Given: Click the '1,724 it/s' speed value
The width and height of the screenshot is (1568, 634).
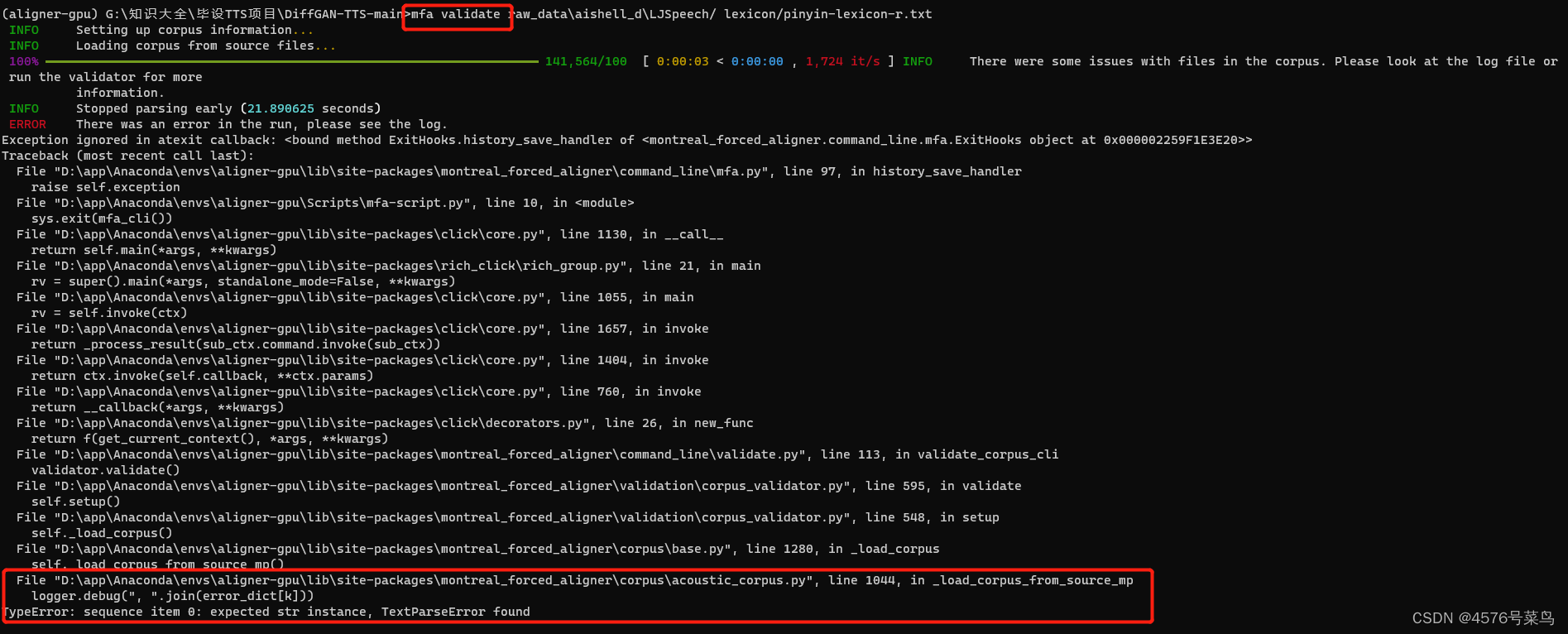Looking at the screenshot, I should (x=842, y=61).
